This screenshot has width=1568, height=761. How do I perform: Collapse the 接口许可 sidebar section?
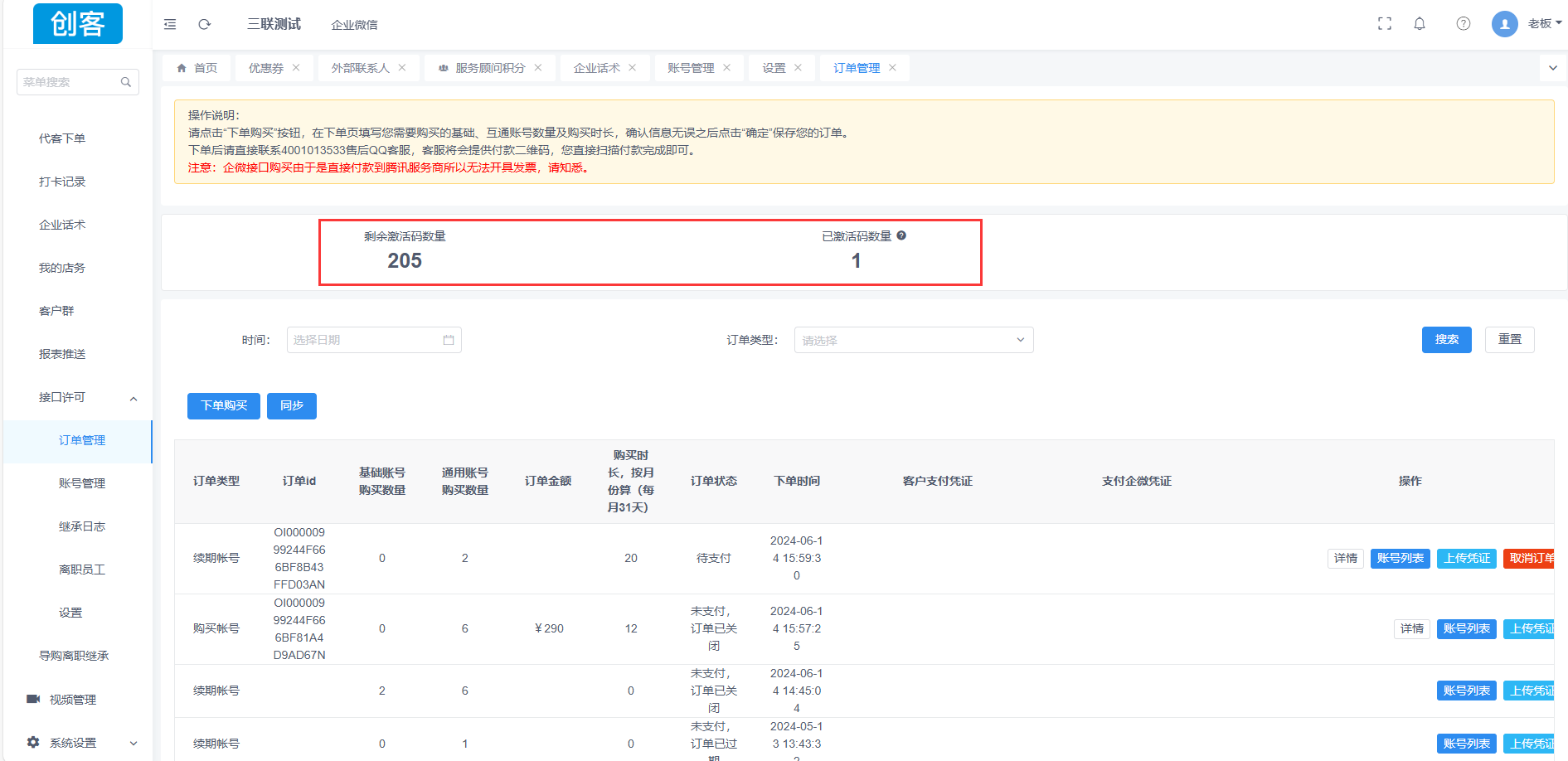coord(133,399)
